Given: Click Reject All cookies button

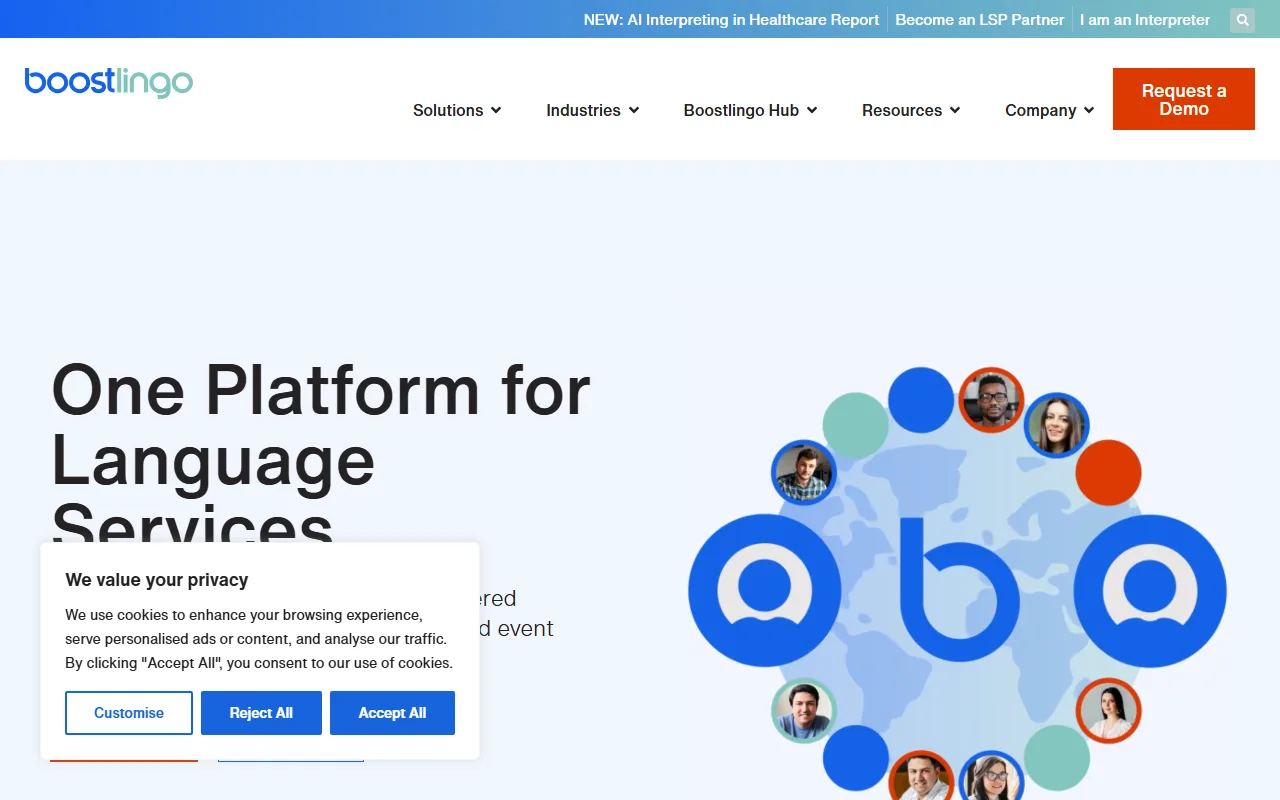Looking at the screenshot, I should pyautogui.click(x=261, y=713).
